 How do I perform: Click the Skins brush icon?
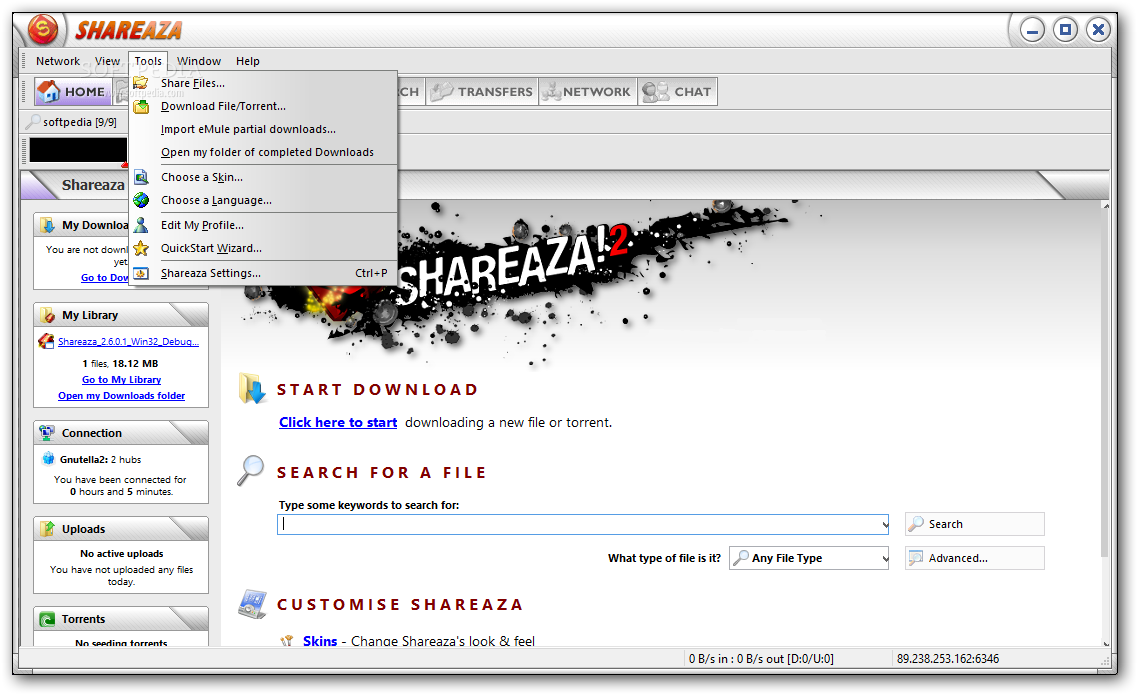point(287,641)
